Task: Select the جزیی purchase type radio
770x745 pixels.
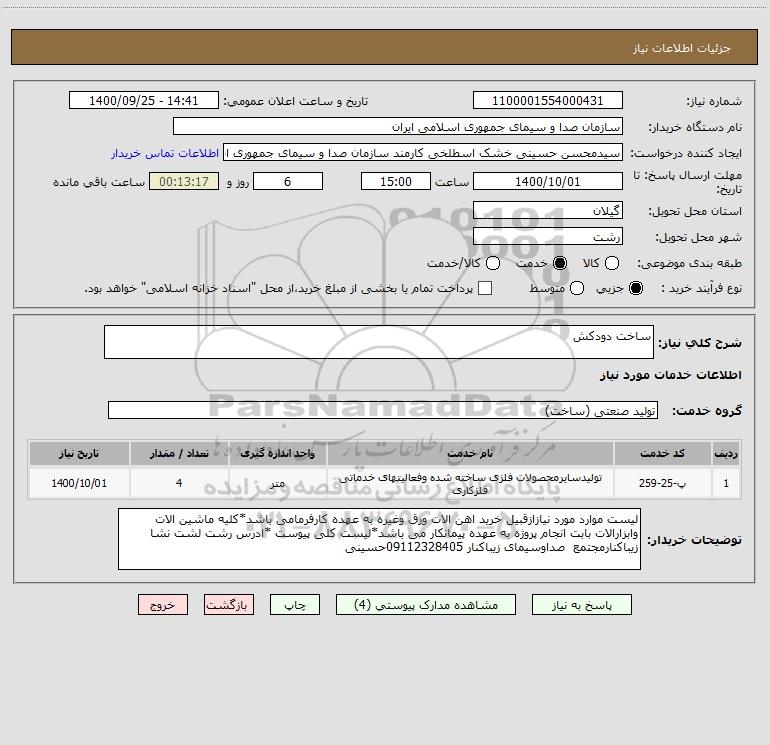Action: (x=636, y=288)
